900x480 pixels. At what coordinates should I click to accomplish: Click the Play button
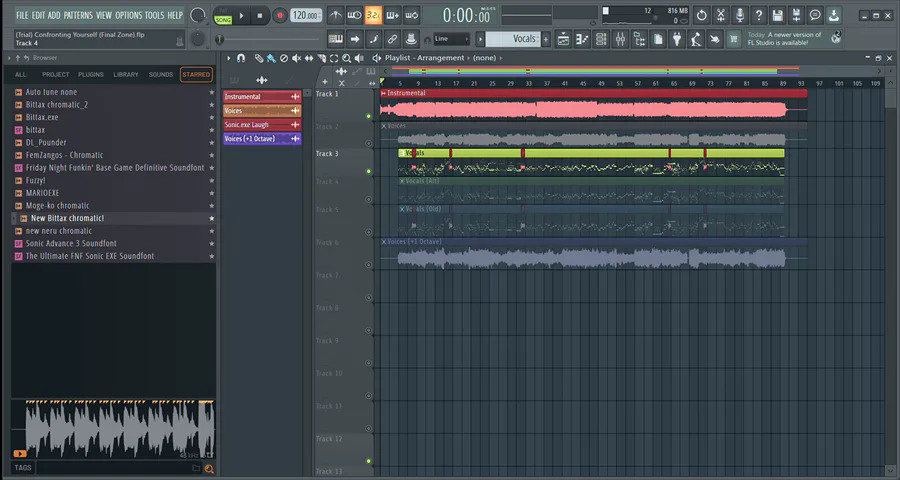(x=242, y=16)
